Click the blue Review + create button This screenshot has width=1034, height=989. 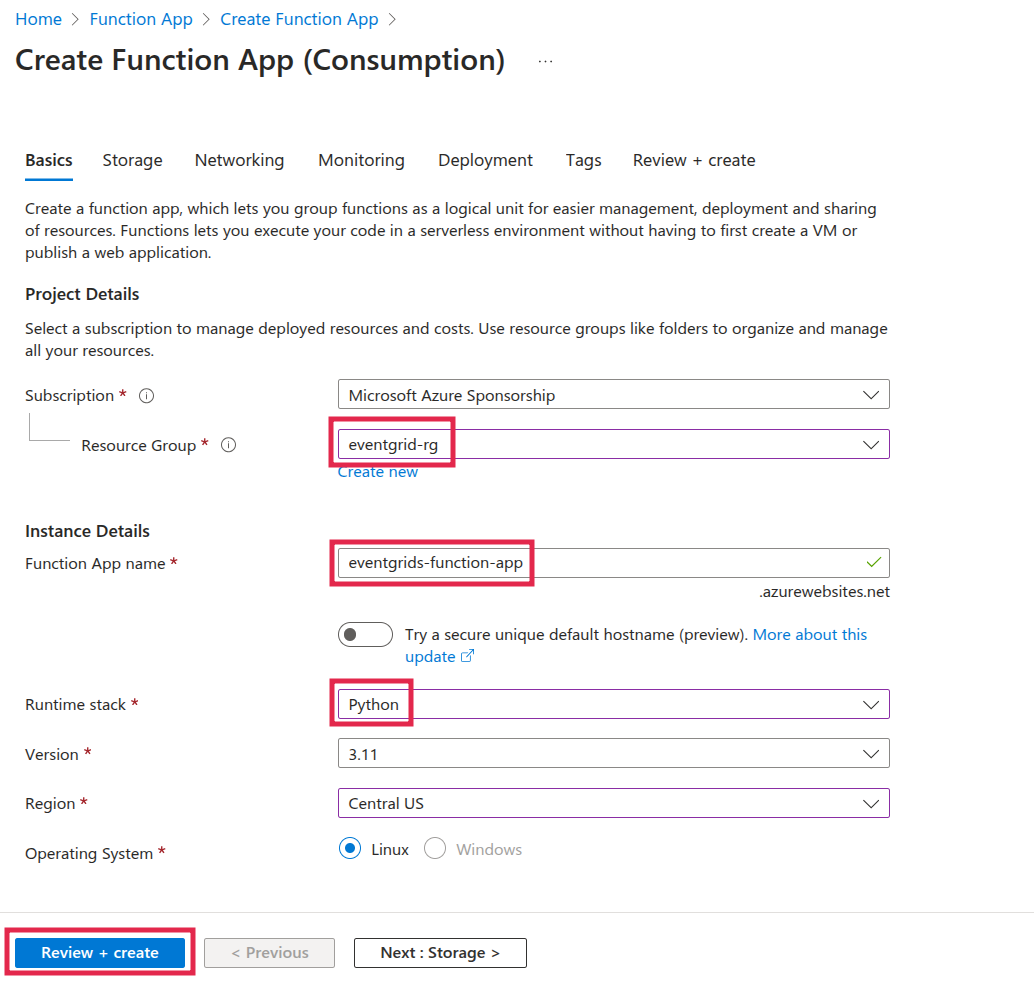[x=100, y=953]
